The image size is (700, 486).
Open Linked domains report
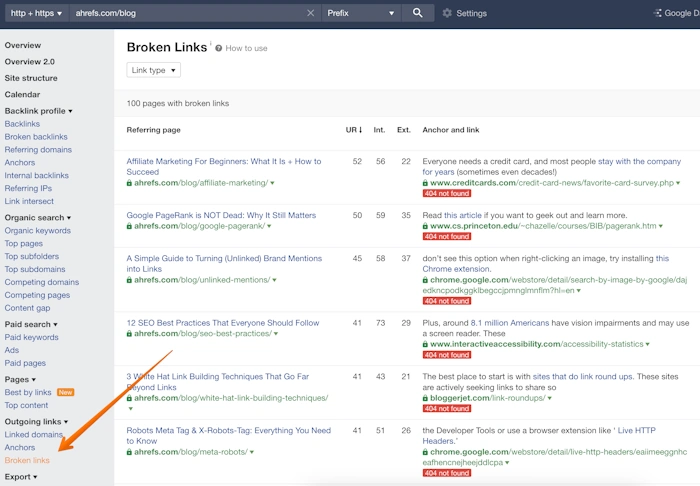tap(33, 434)
